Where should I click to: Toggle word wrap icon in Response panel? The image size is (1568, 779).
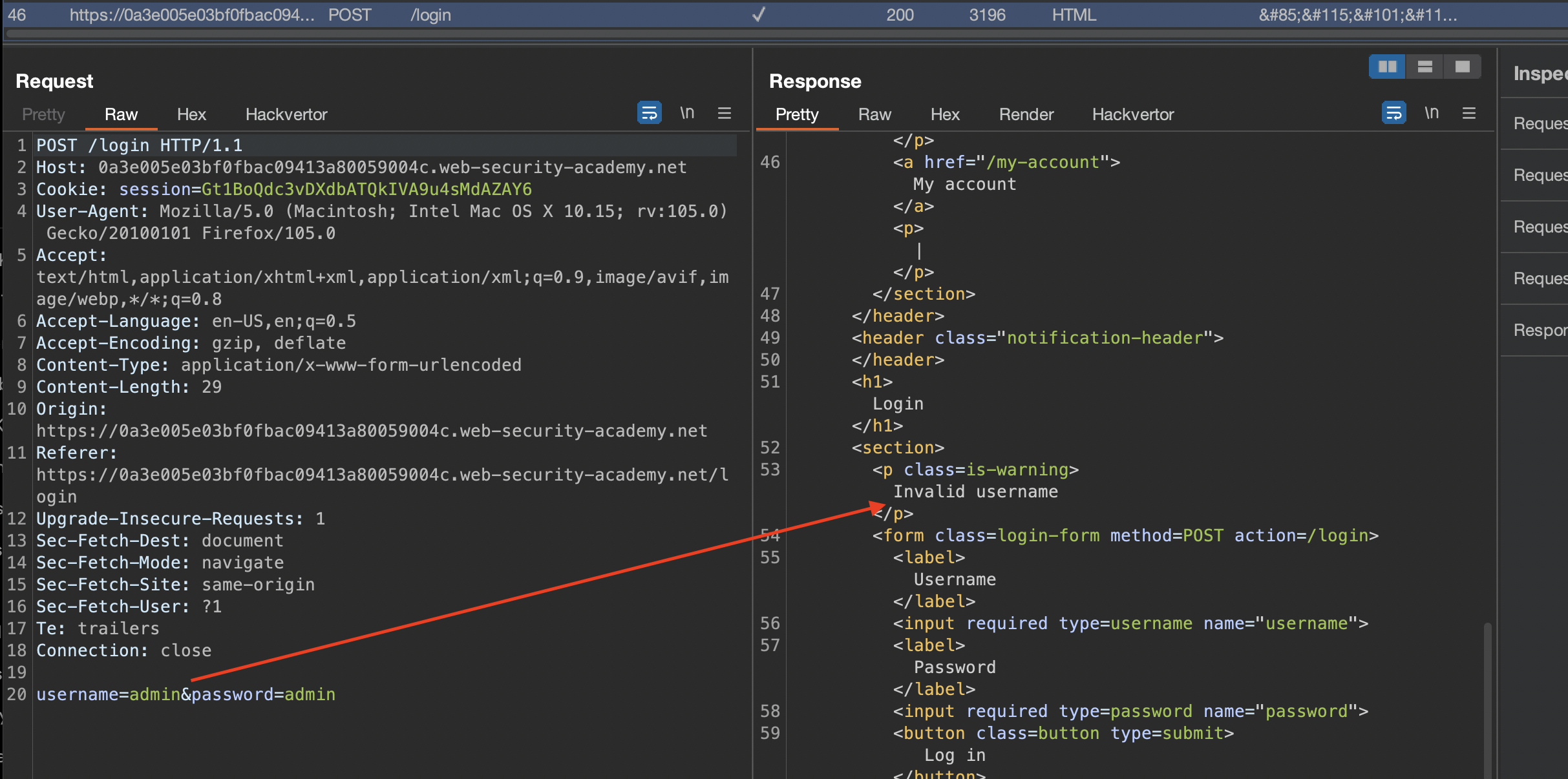pos(1393,113)
